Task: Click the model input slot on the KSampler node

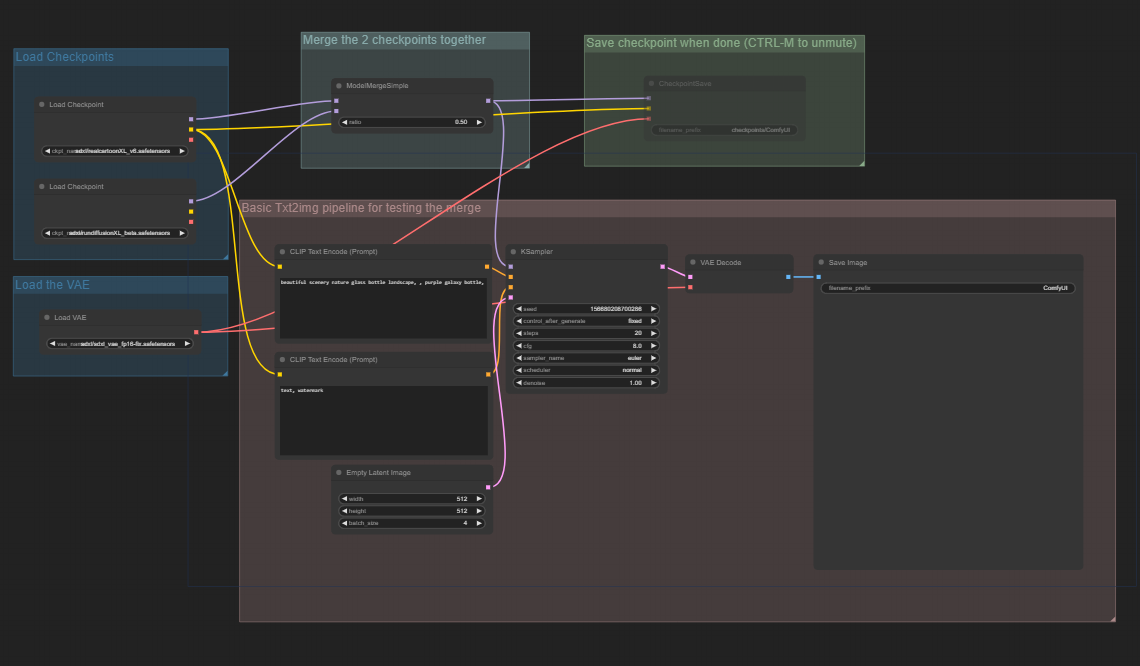Action: 510,266
